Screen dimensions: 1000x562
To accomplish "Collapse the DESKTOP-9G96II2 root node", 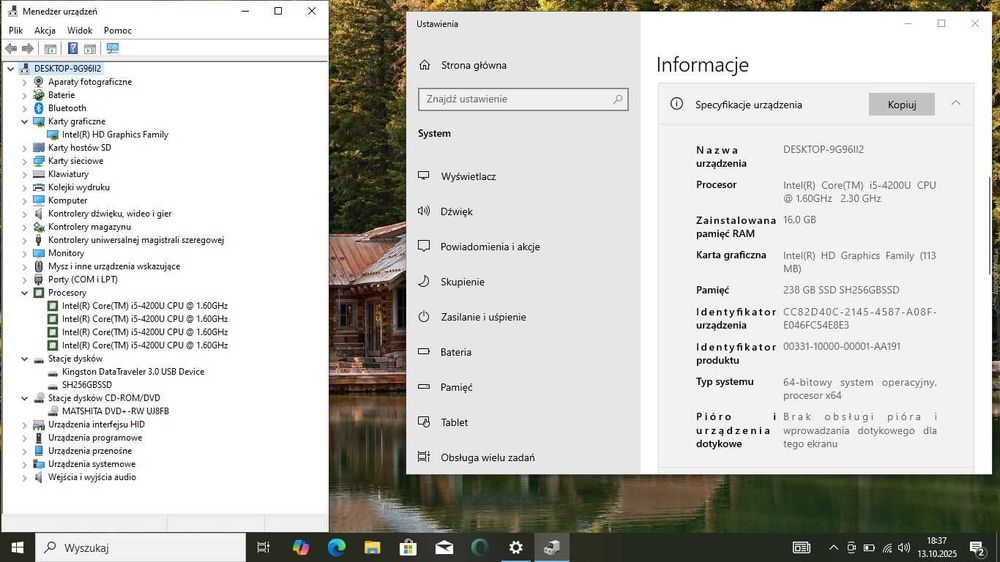I will (11, 68).
